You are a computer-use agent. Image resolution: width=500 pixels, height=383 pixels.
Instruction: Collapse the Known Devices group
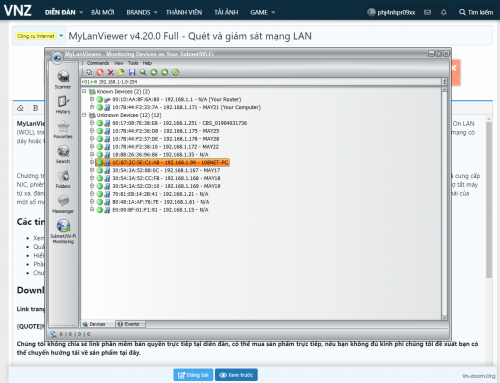[x=84, y=91]
